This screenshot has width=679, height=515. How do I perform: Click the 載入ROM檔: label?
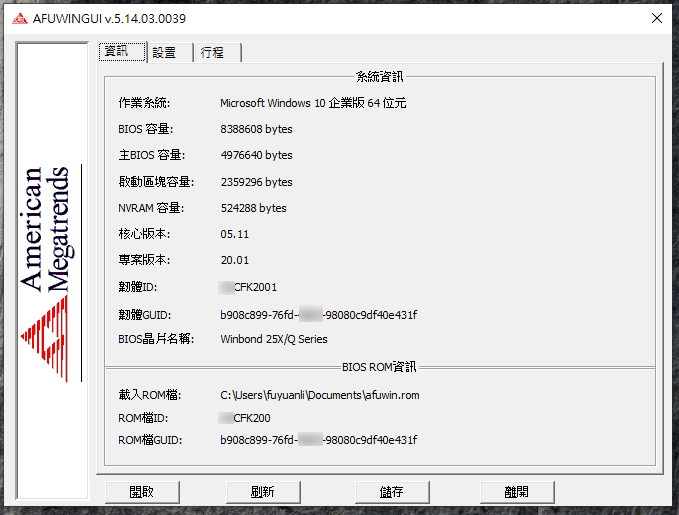point(150,395)
